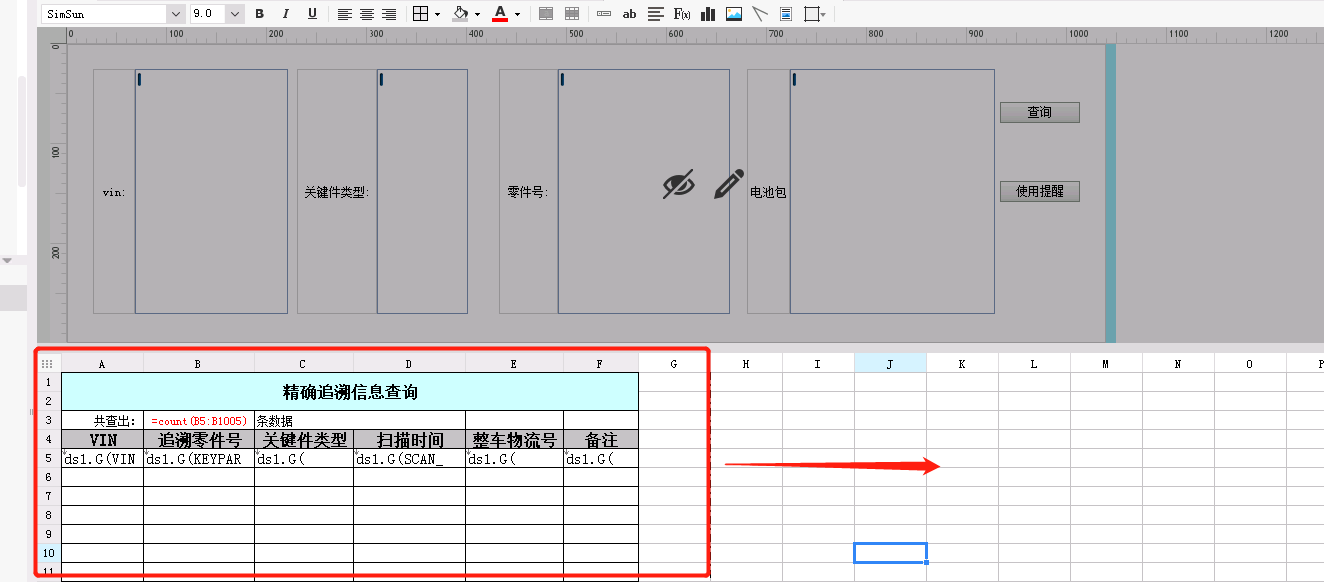Select the 电池包 label widget
Screen dimensions: 1324x582
tap(769, 191)
